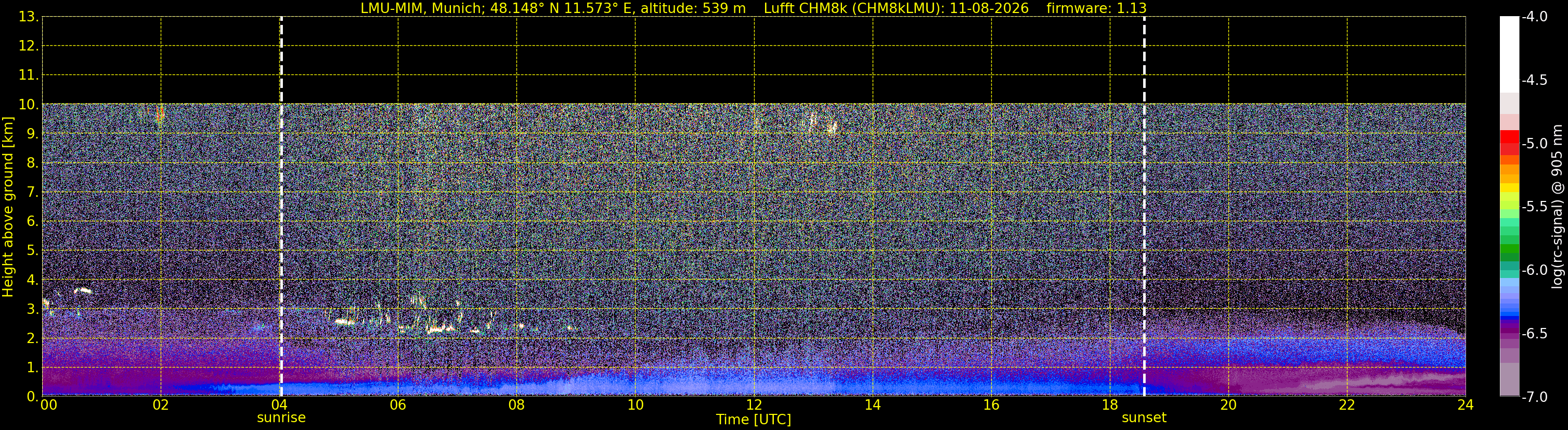Image resolution: width=1568 pixels, height=430 pixels.
Task: Click the '06' time axis tick label
Action: (x=398, y=405)
